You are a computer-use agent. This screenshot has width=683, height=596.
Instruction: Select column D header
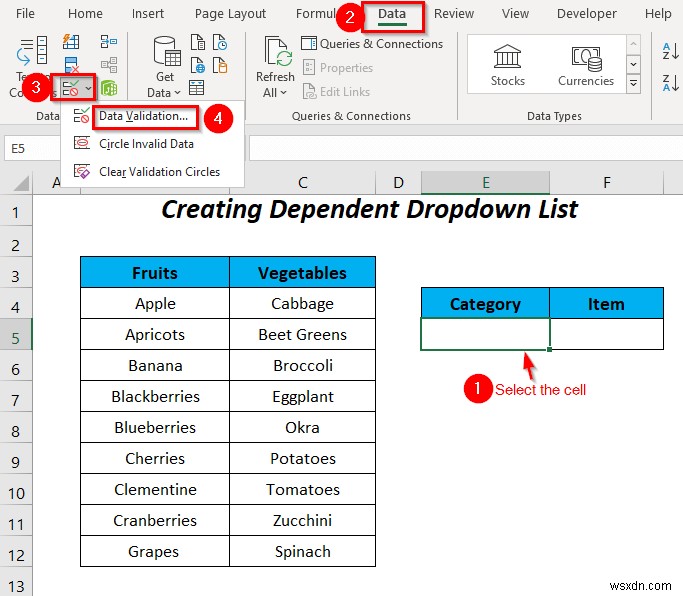[x=398, y=183]
